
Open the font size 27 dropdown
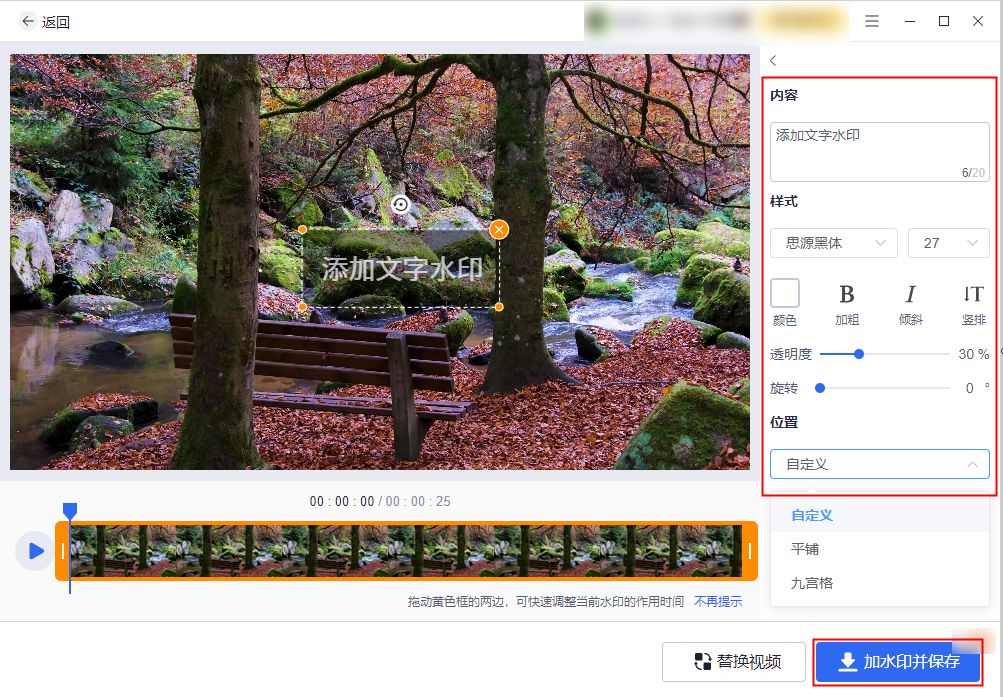pyautogui.click(x=949, y=243)
